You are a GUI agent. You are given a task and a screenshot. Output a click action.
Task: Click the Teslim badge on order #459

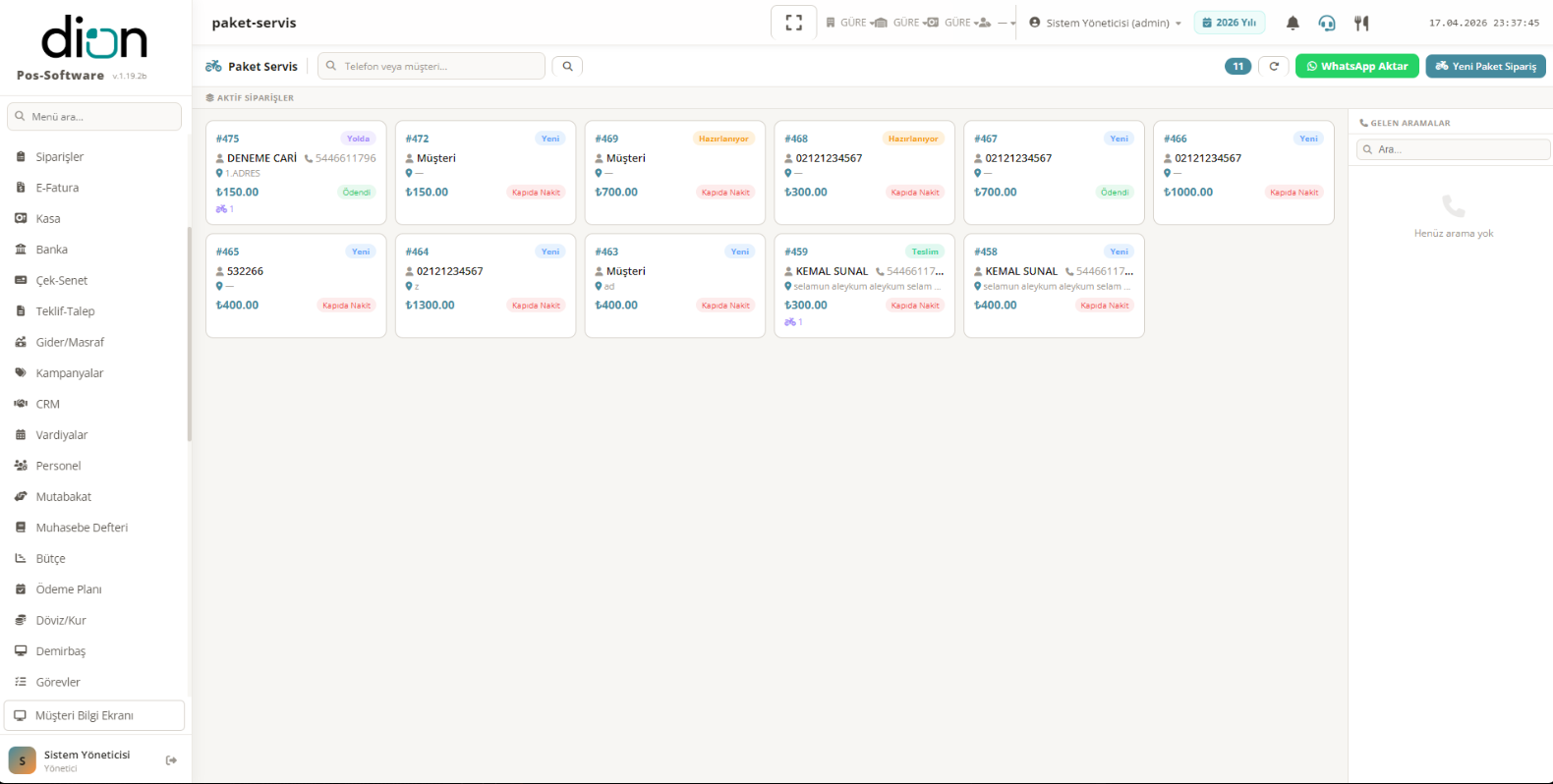click(925, 252)
